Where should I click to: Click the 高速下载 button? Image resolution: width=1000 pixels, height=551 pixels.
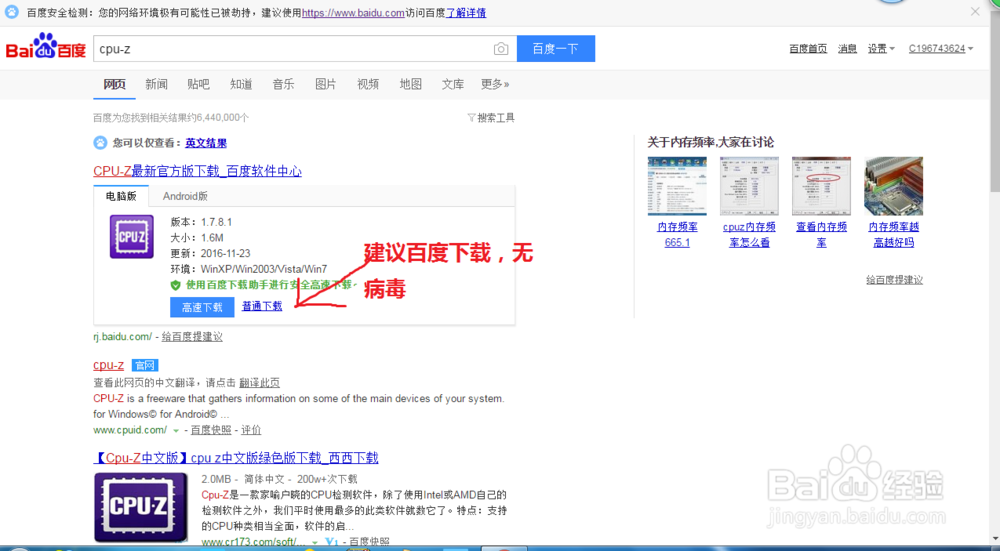[202, 307]
